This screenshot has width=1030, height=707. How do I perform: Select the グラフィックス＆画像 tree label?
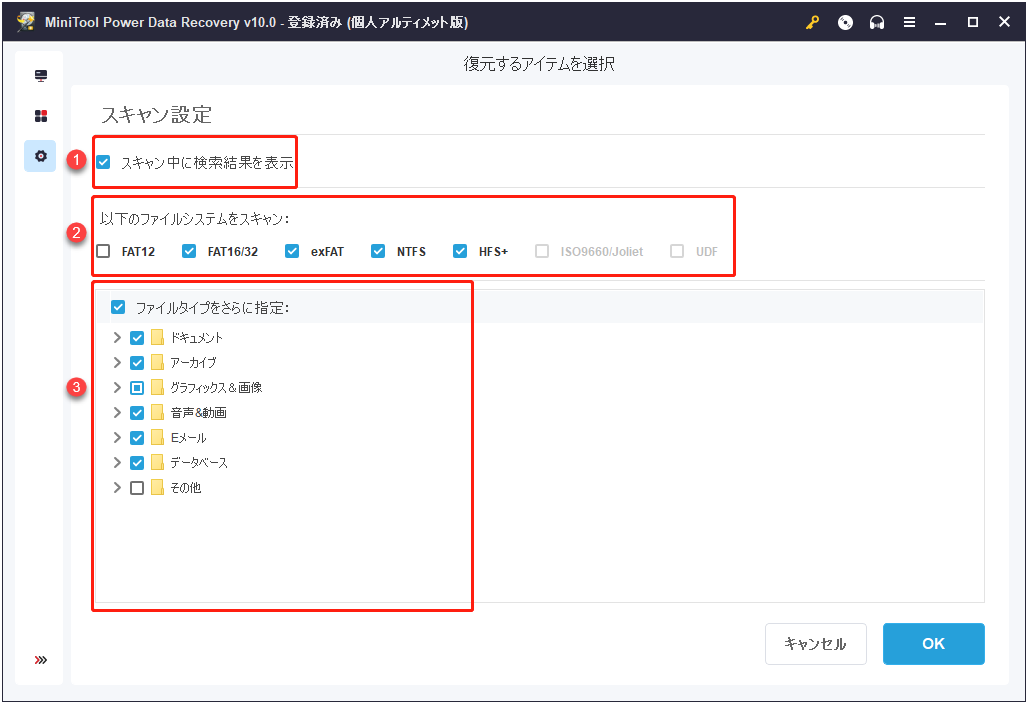click(216, 388)
